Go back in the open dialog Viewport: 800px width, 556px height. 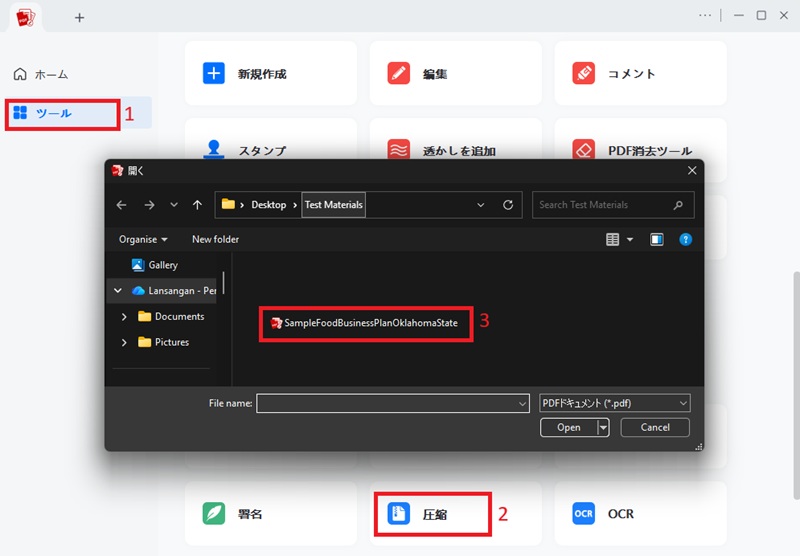(121, 205)
